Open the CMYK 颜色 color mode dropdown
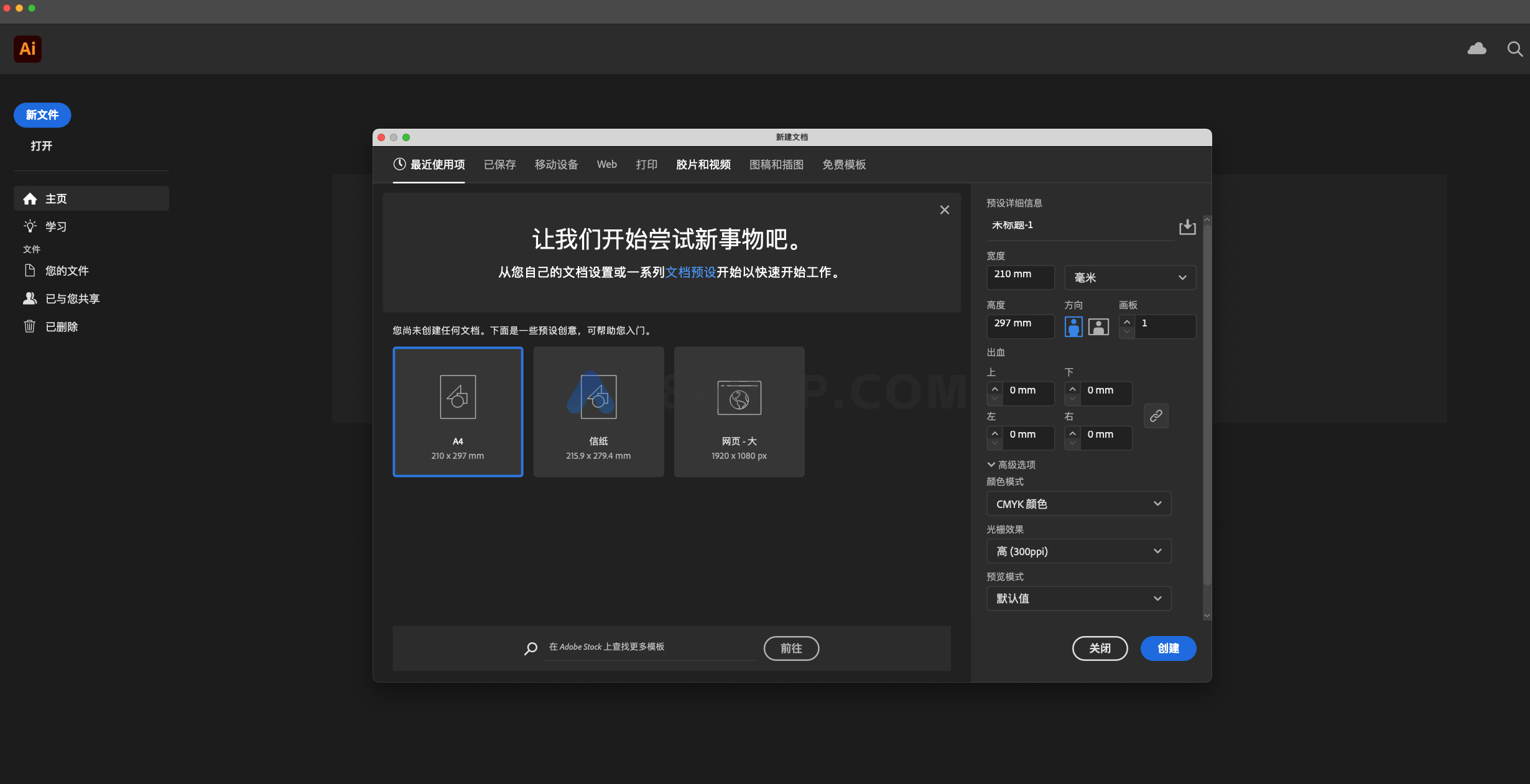 click(x=1078, y=504)
